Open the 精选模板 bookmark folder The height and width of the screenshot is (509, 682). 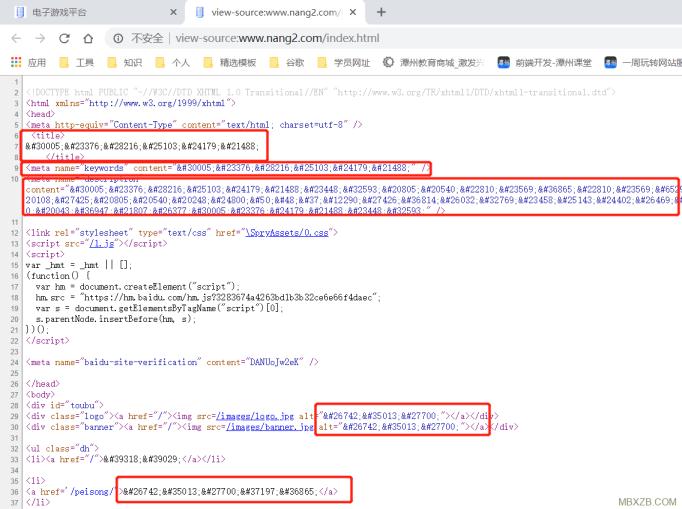230,63
